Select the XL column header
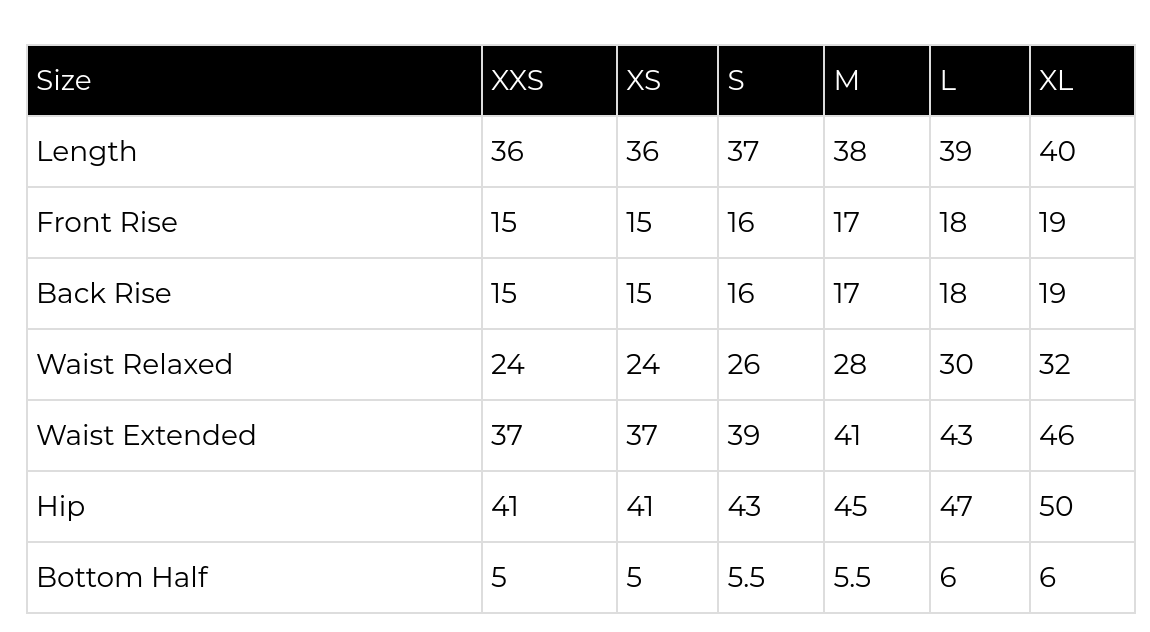 pyautogui.click(x=1083, y=81)
